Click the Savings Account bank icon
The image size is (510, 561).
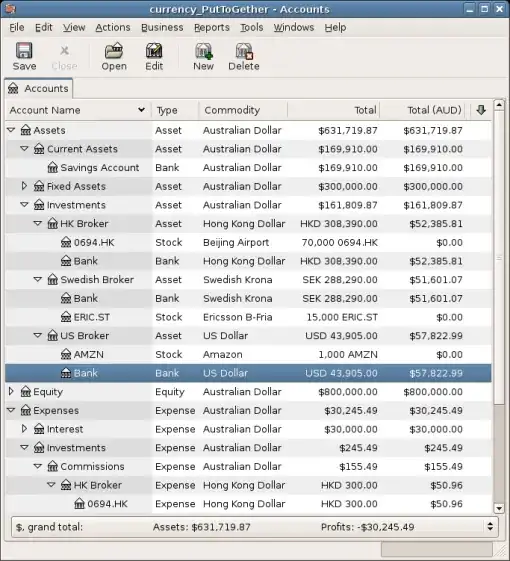53,167
